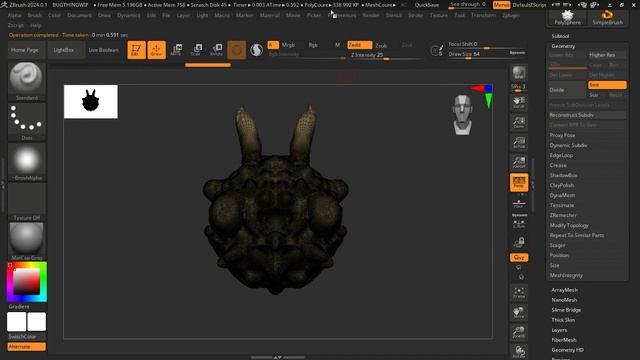The height and width of the screenshot is (360, 640).
Task: Click the Divide button
Action: click(567, 90)
